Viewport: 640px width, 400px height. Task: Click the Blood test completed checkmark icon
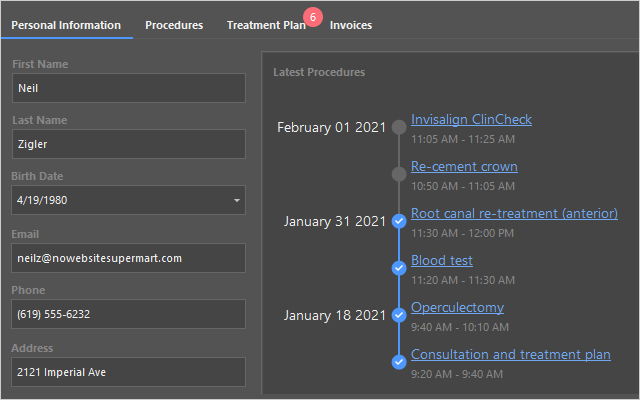click(x=399, y=268)
